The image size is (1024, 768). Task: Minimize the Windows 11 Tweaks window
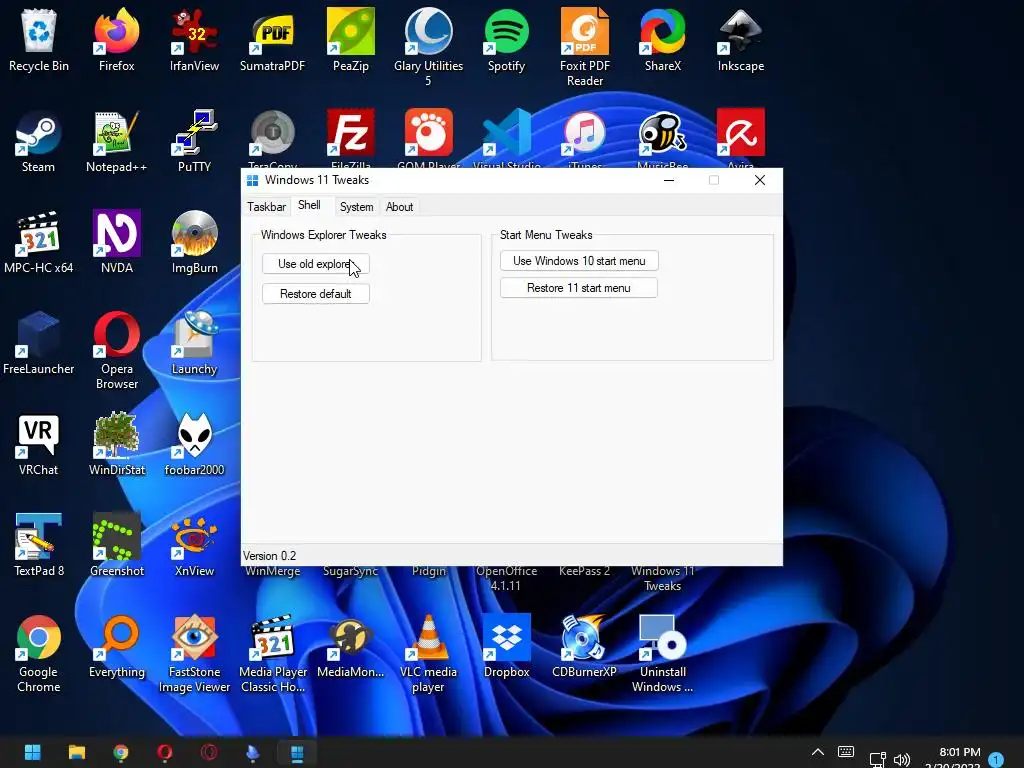[669, 180]
